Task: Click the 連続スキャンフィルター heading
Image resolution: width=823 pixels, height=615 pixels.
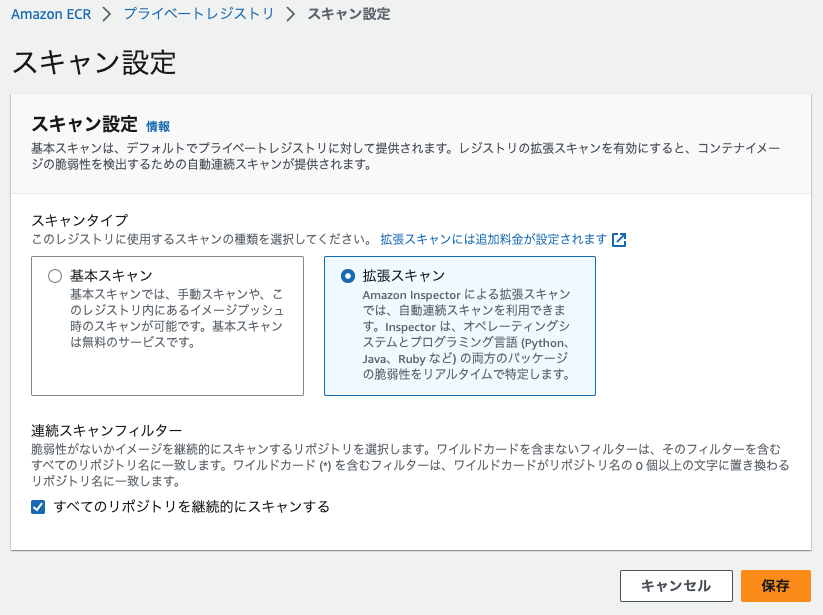Action: coord(107,431)
